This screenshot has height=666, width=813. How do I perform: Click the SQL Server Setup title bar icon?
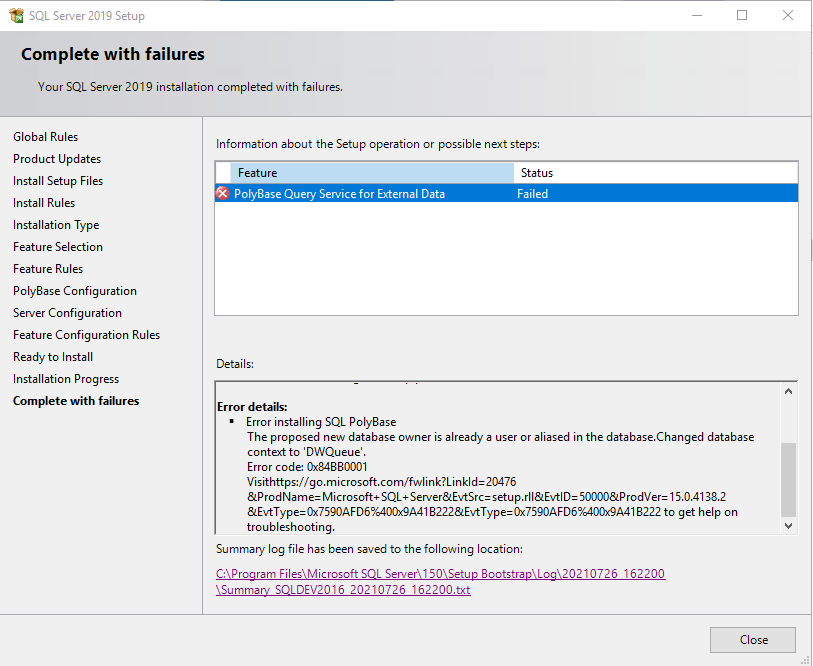pos(16,16)
